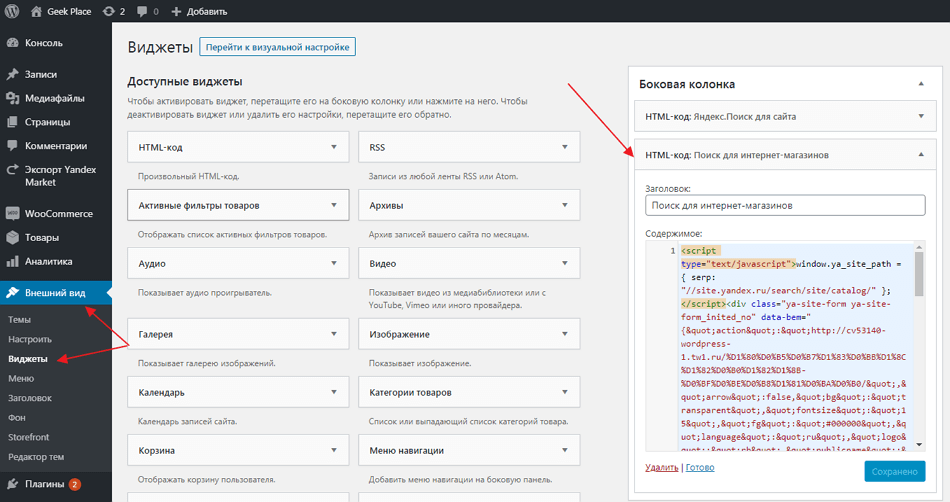The height and width of the screenshot is (502, 950).
Task: Open the WooCommerce sidebar menu
Action: click(58, 213)
